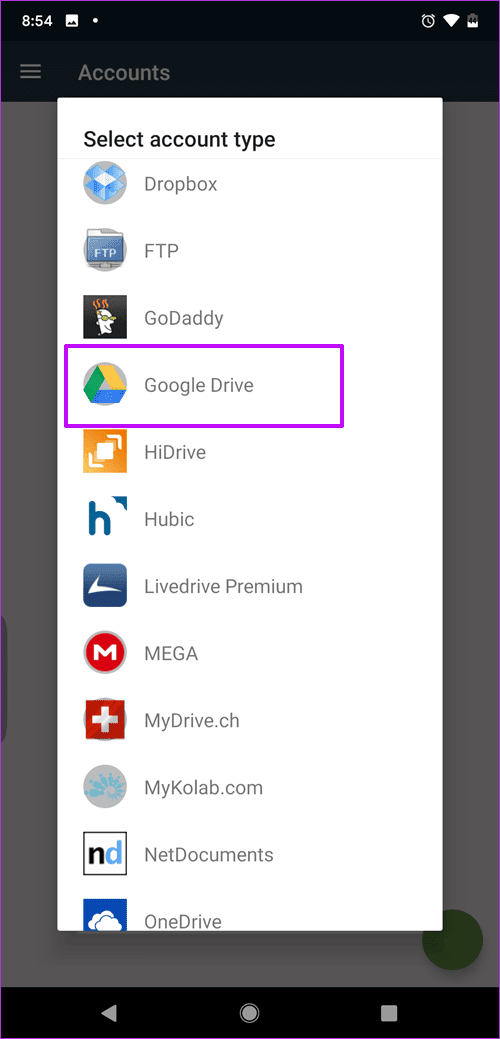500x1039 pixels.
Task: Tap the Google Drive triangle icon
Action: tap(105, 385)
